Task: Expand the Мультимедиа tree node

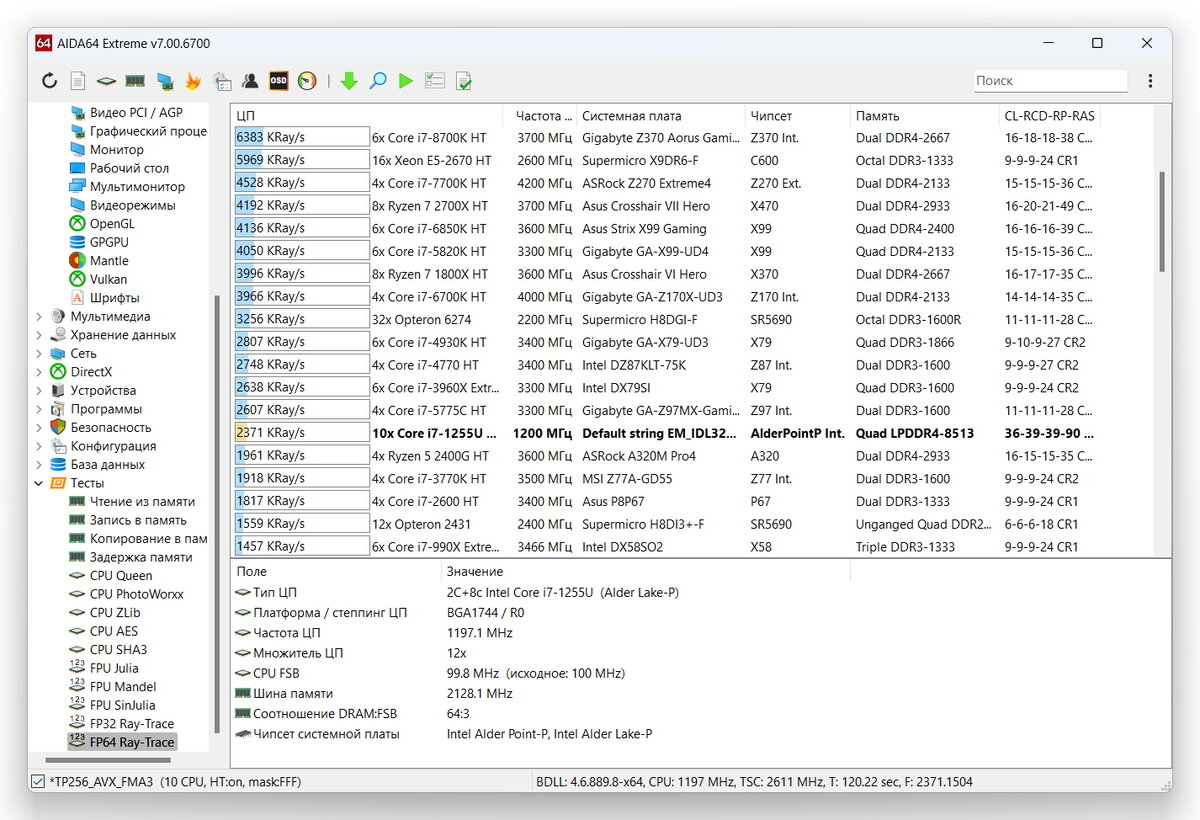Action: [39, 316]
